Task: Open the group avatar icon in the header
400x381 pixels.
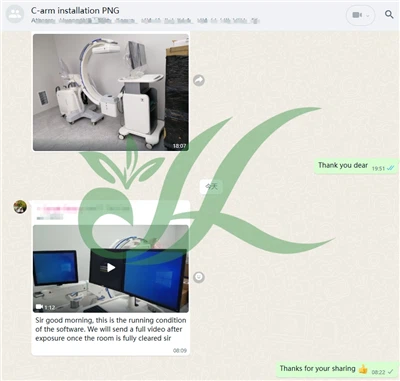Action: (15, 14)
